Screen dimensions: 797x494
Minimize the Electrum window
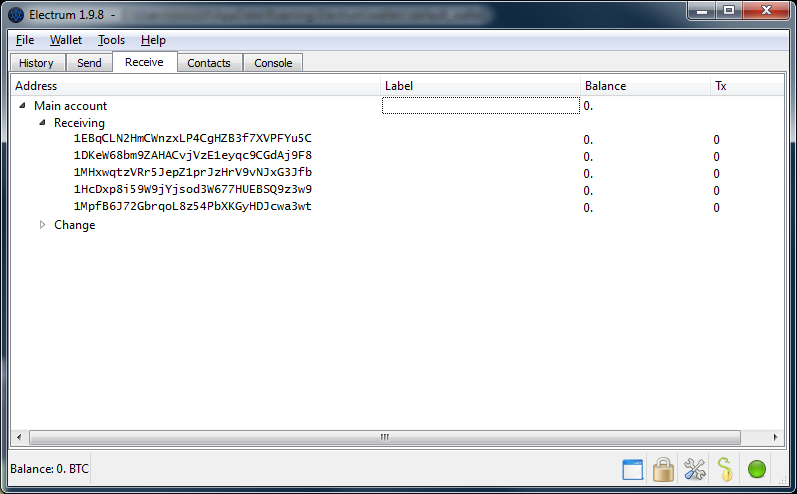pos(702,11)
